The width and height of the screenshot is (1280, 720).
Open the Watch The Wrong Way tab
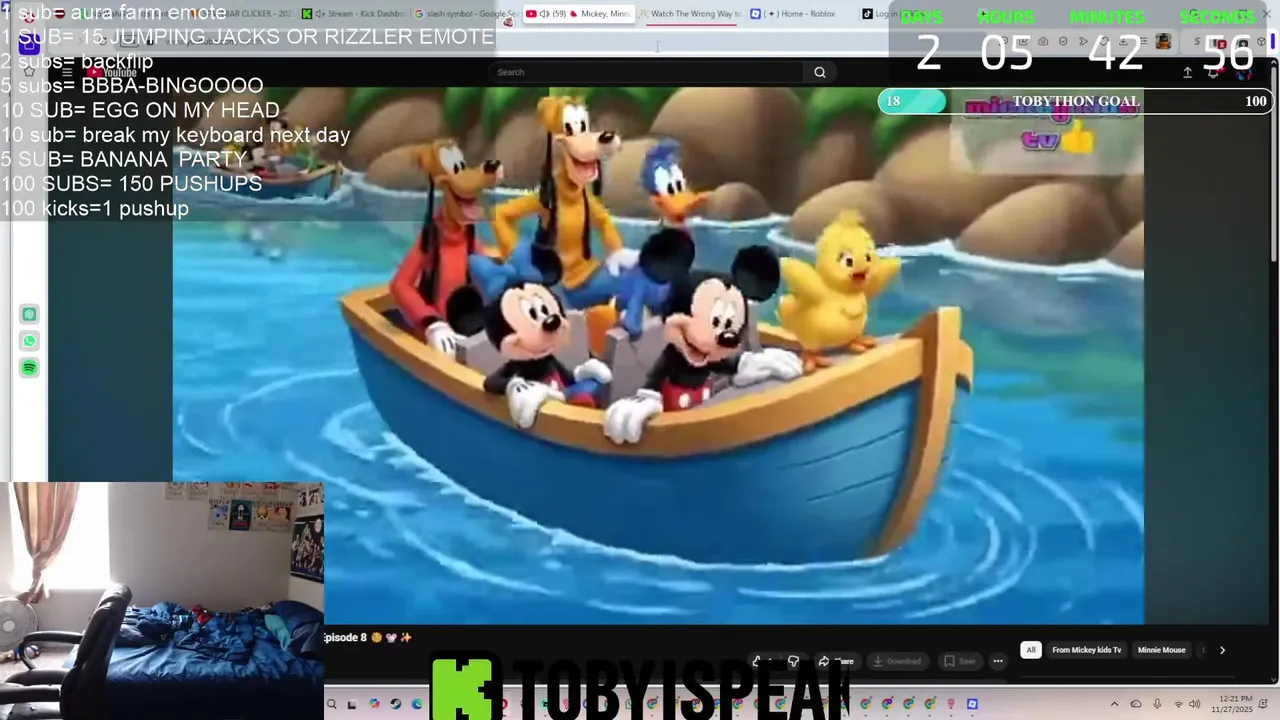click(692, 14)
